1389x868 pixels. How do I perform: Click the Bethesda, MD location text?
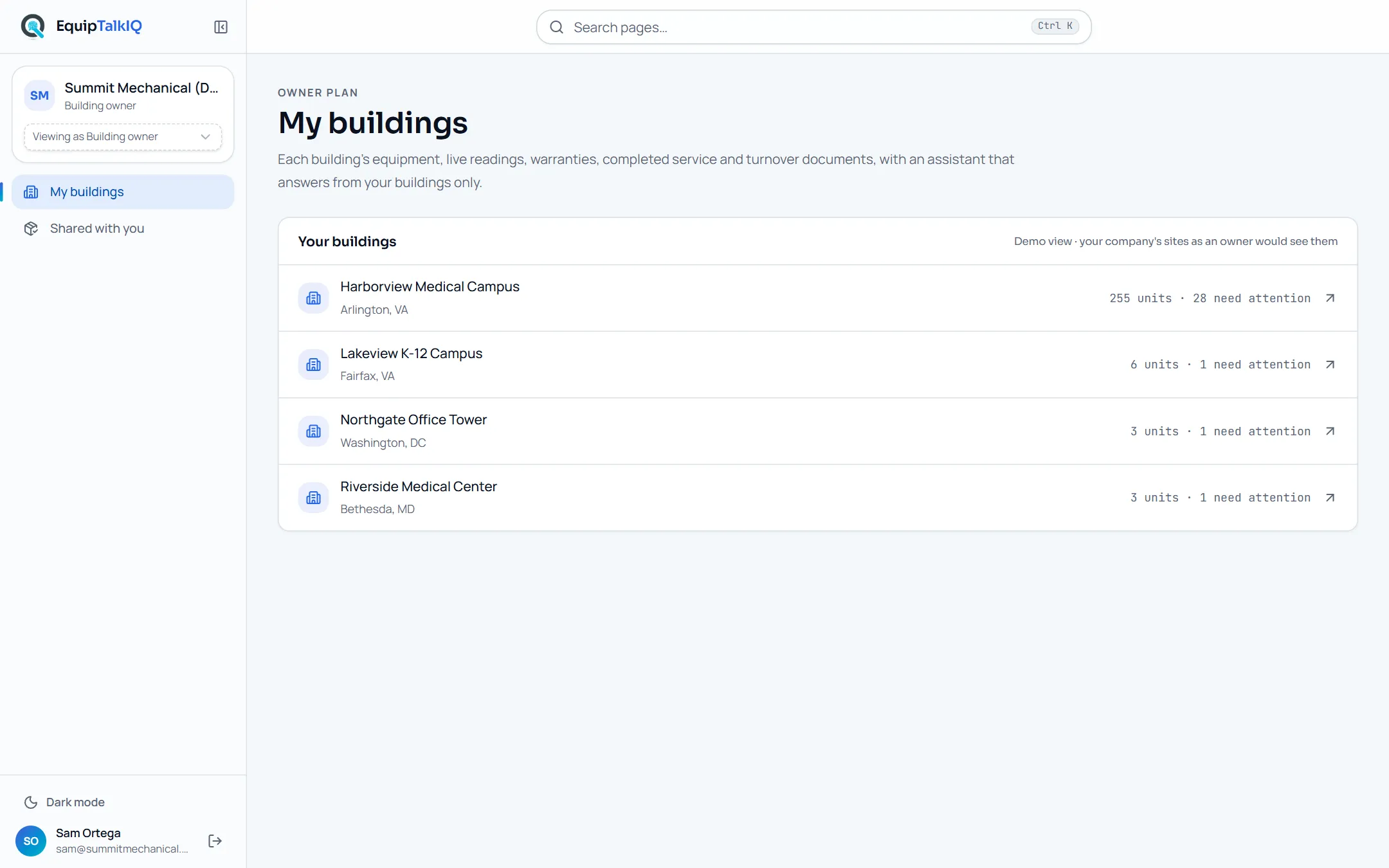click(x=377, y=509)
